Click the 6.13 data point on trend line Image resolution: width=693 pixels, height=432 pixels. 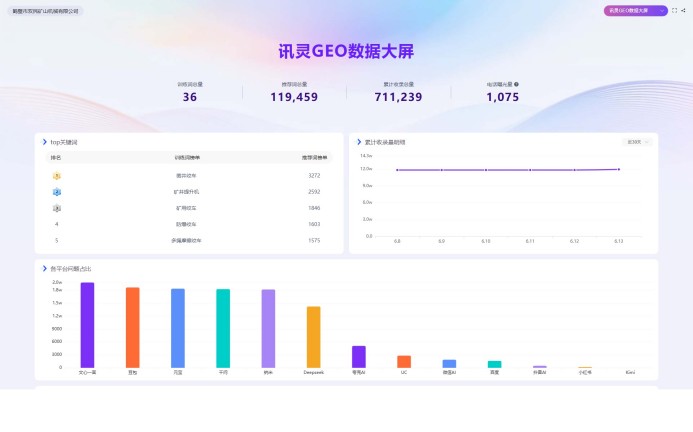pos(619,169)
